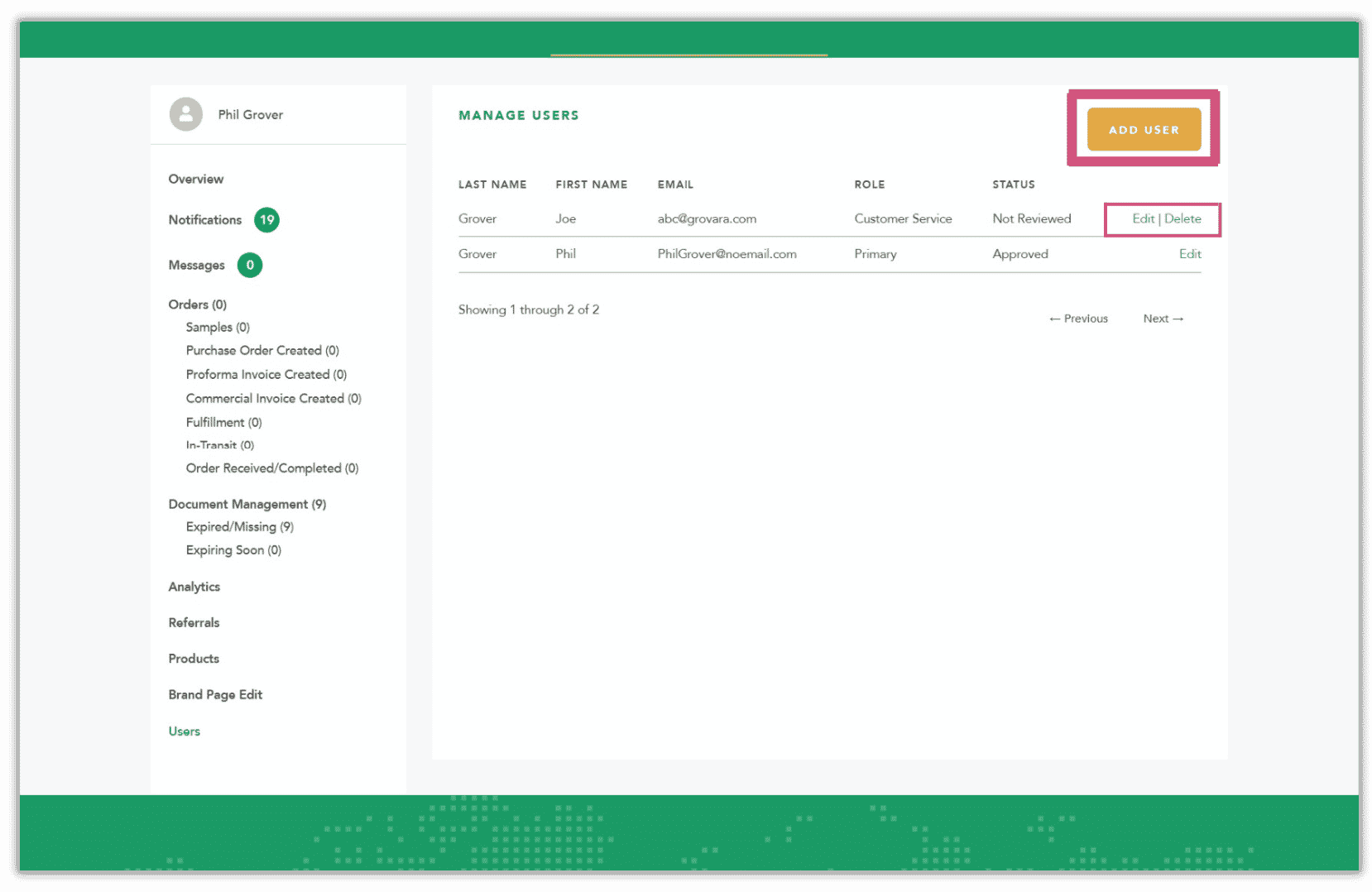Click the Manage Users heading
Viewport: 1372px width, 892px height.
coord(519,115)
